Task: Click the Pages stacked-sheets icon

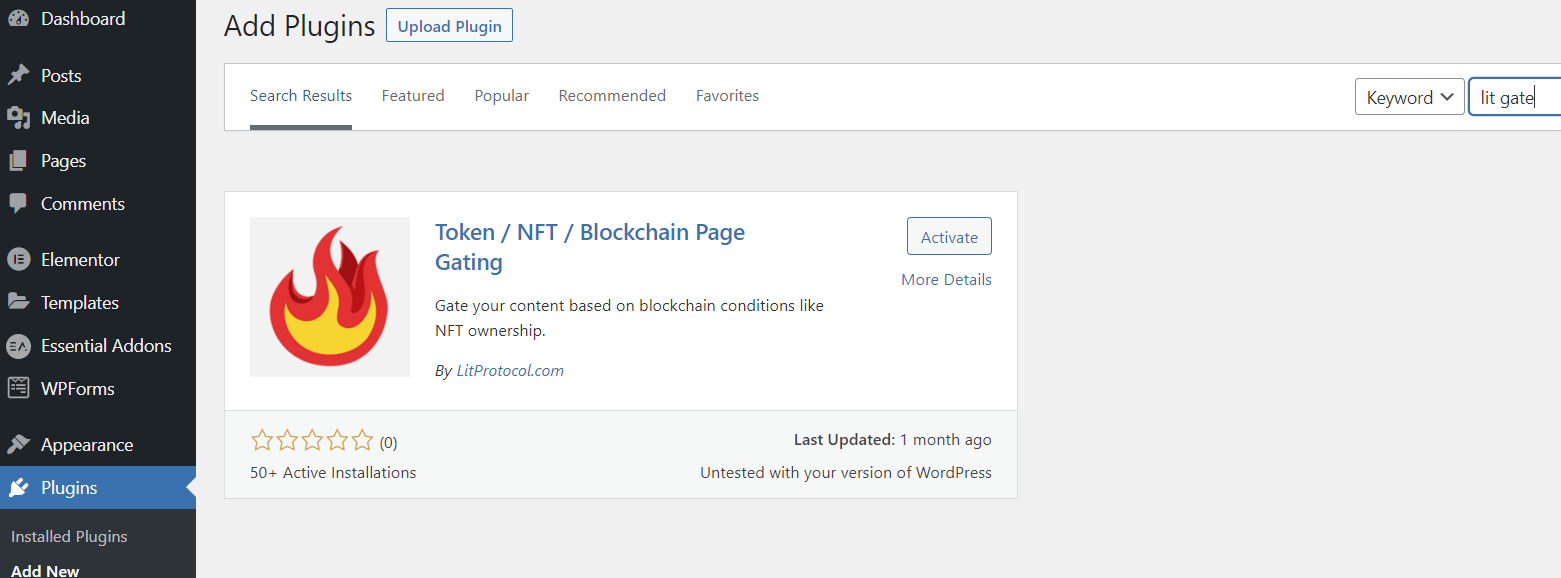Action: [19, 161]
